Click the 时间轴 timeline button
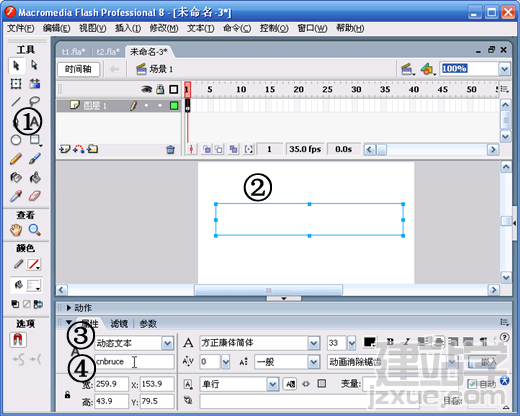This screenshot has height=416, width=520. click(78, 69)
